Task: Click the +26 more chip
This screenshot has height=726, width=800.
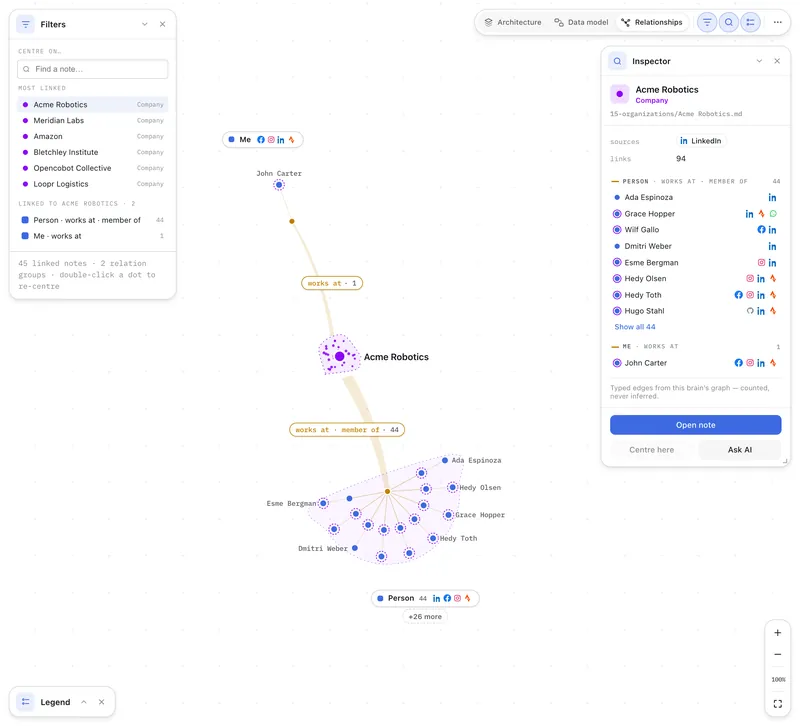Action: click(x=425, y=616)
